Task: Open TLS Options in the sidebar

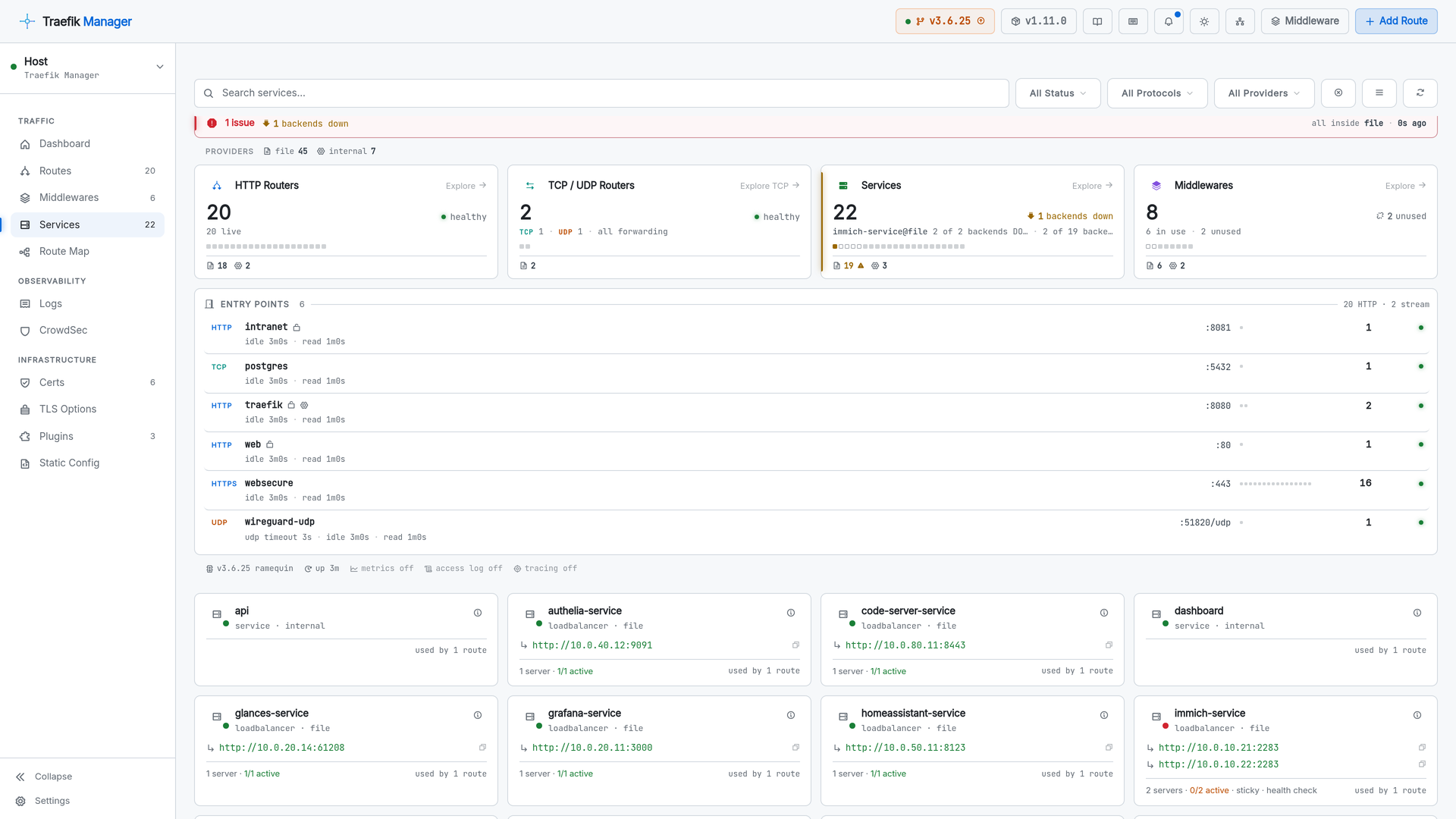Action: (x=87, y=409)
